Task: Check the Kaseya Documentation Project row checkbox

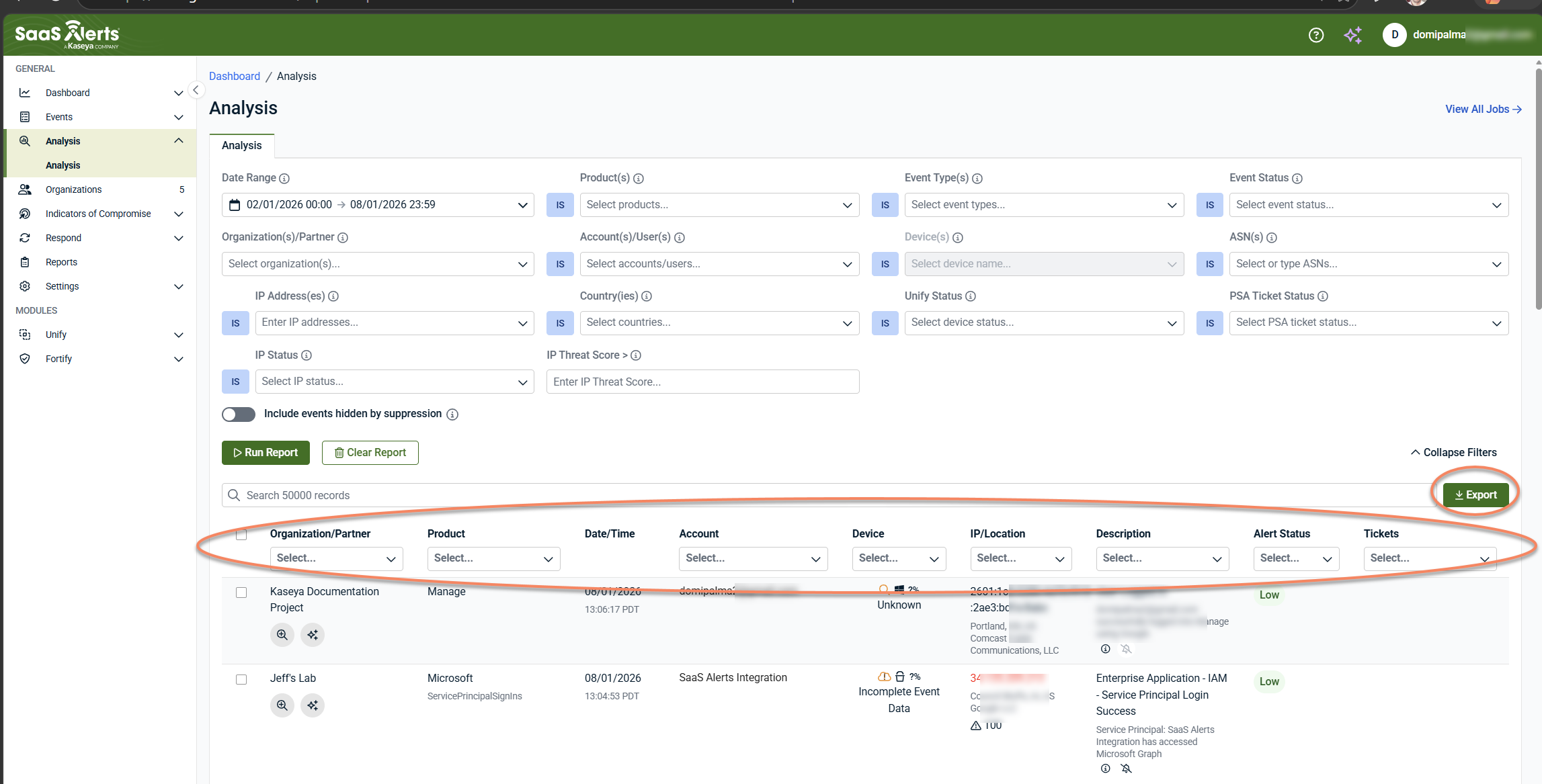Action: point(241,593)
